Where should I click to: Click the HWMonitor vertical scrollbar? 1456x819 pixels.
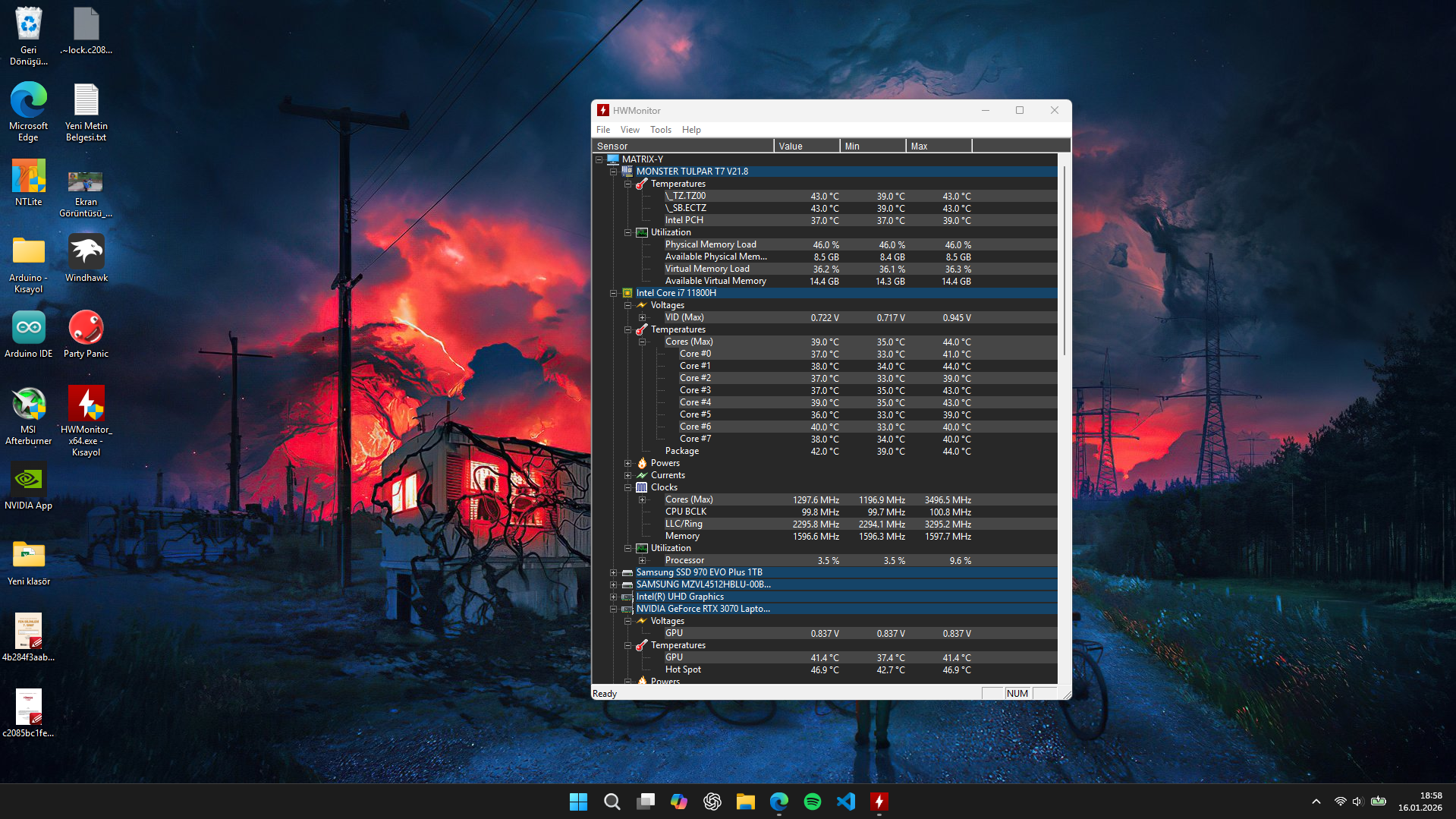[1064, 260]
